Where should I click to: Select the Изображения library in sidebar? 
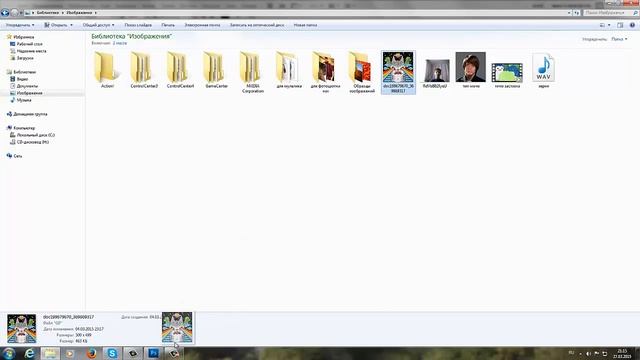29,93
